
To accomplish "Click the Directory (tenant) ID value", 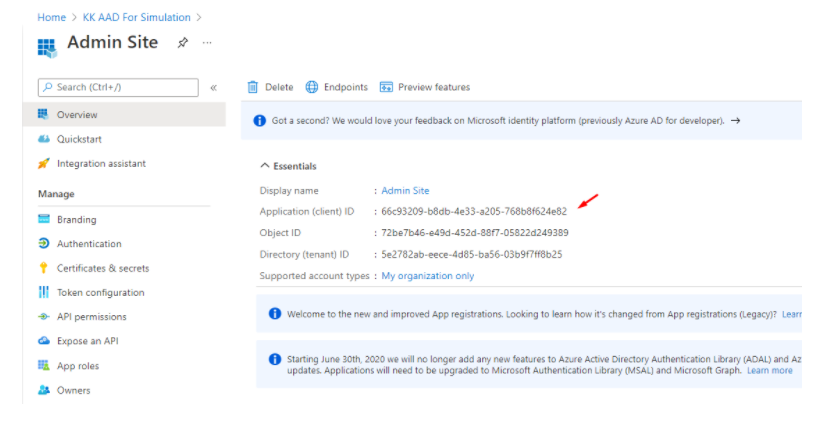I will 472,255.
